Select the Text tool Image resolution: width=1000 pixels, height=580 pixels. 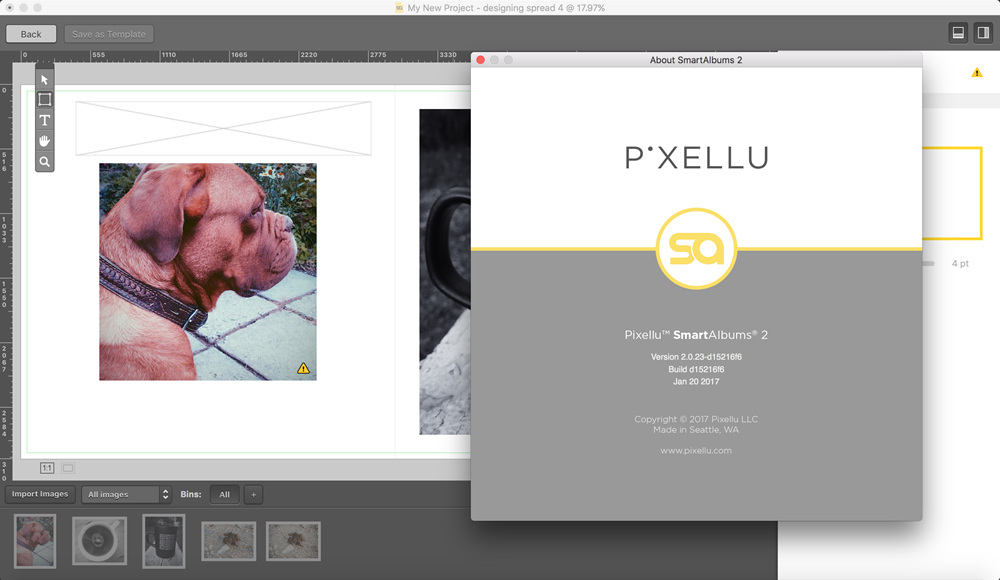pyautogui.click(x=44, y=121)
